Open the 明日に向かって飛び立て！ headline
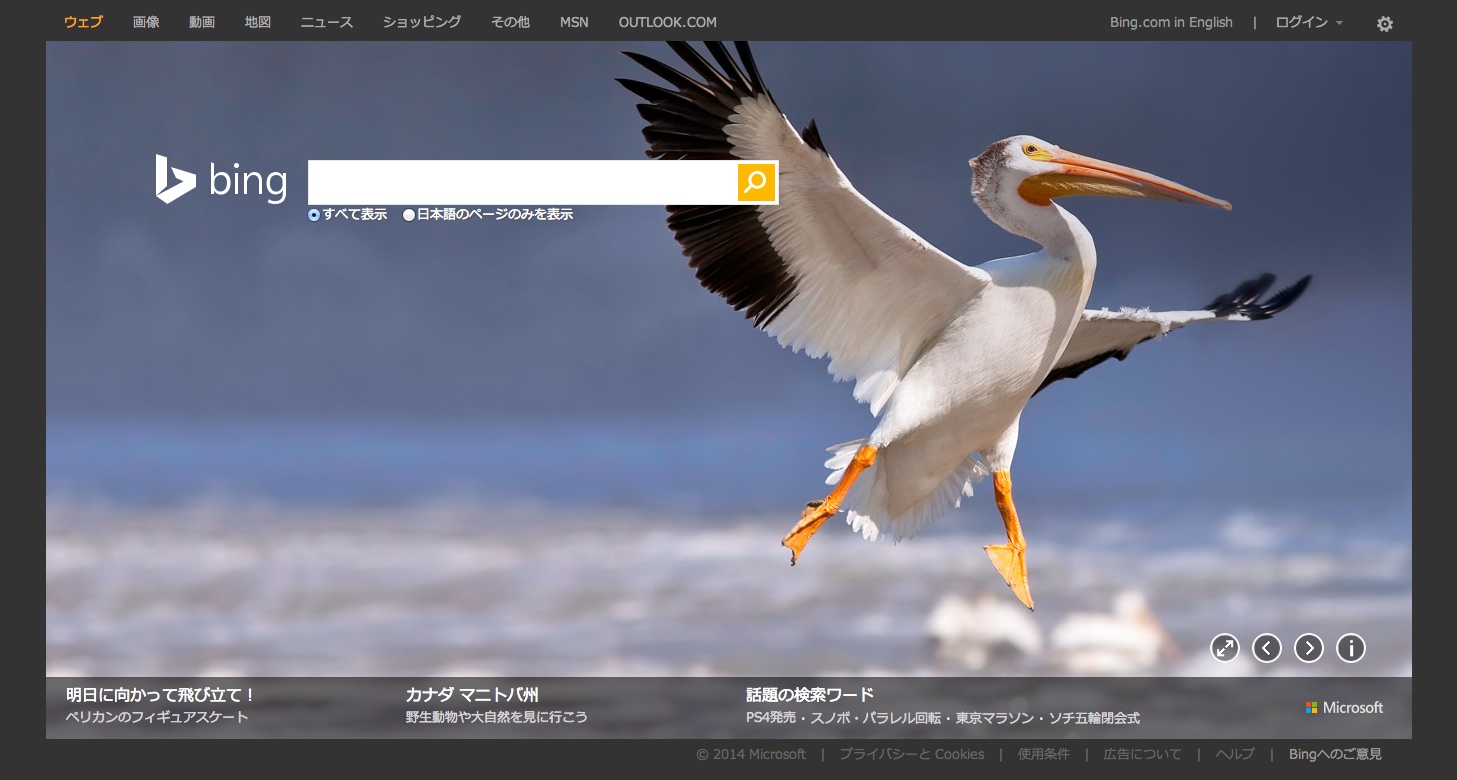Screen dimensions: 1457x780 tap(161, 694)
